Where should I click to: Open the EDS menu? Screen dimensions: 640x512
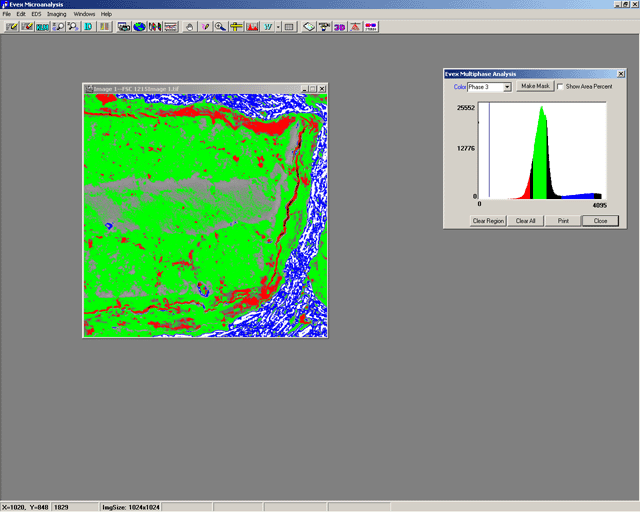(x=35, y=14)
